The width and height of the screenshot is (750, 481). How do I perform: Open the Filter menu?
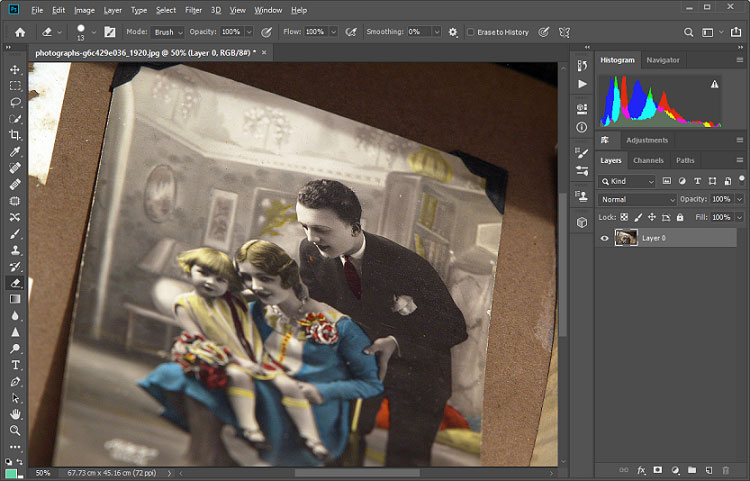[193, 10]
